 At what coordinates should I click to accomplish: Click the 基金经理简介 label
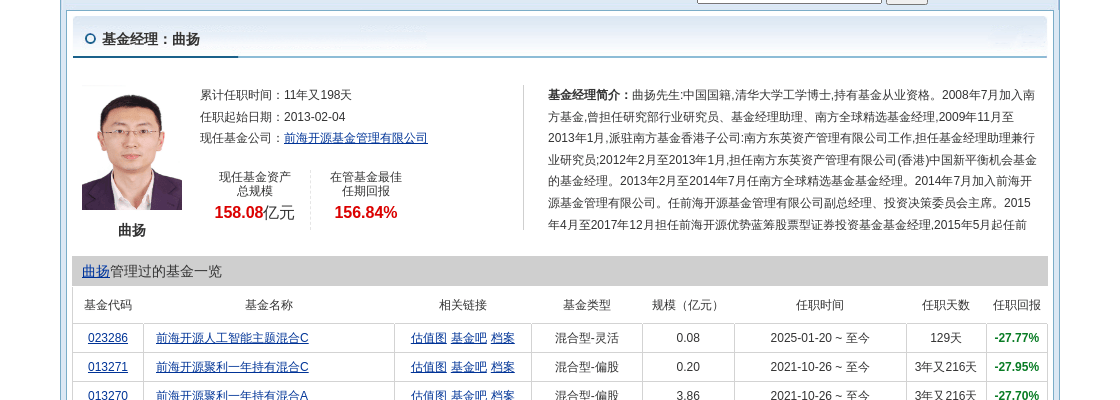[589, 95]
